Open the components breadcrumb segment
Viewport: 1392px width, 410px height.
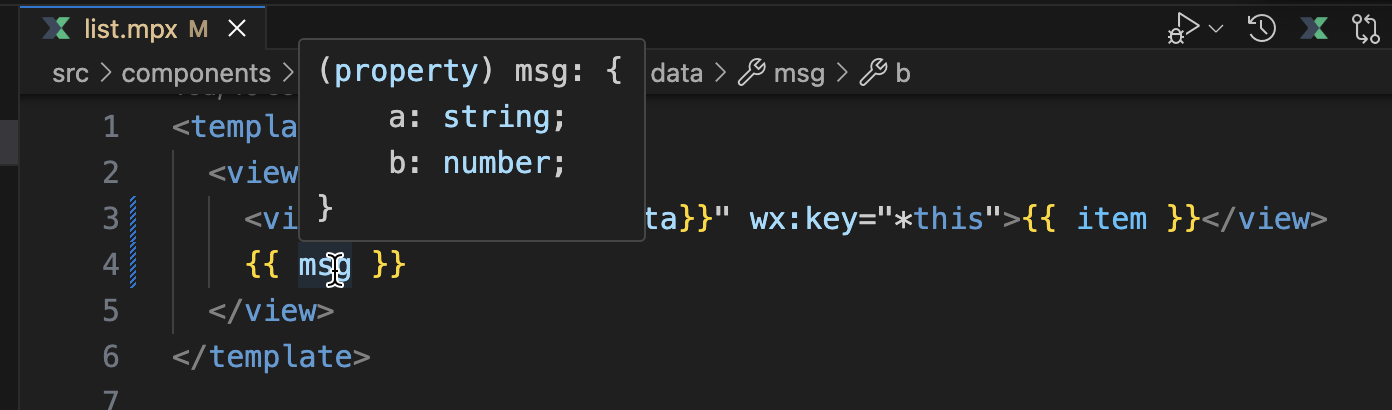click(x=196, y=74)
